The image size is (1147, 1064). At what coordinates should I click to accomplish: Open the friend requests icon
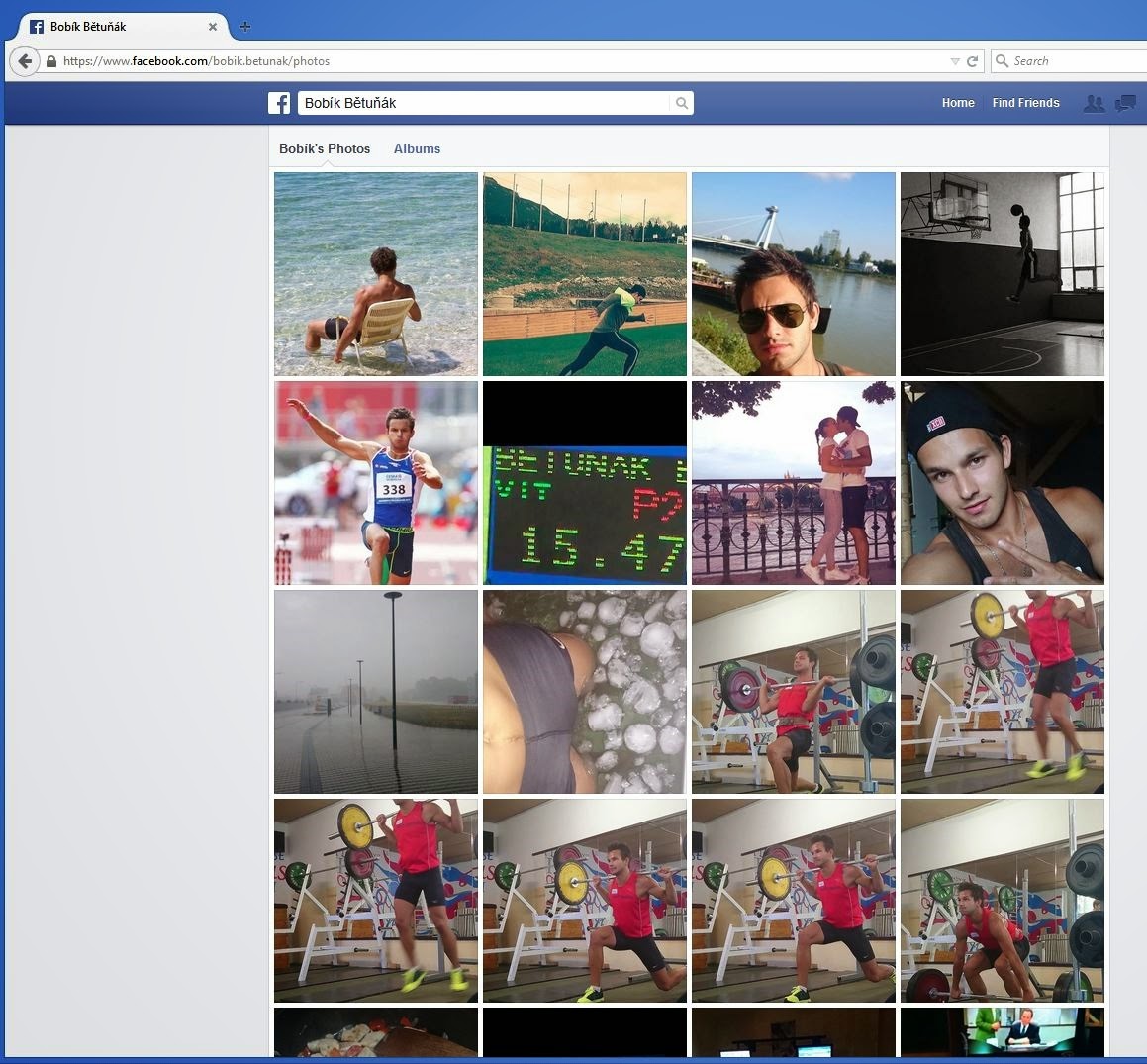point(1094,103)
